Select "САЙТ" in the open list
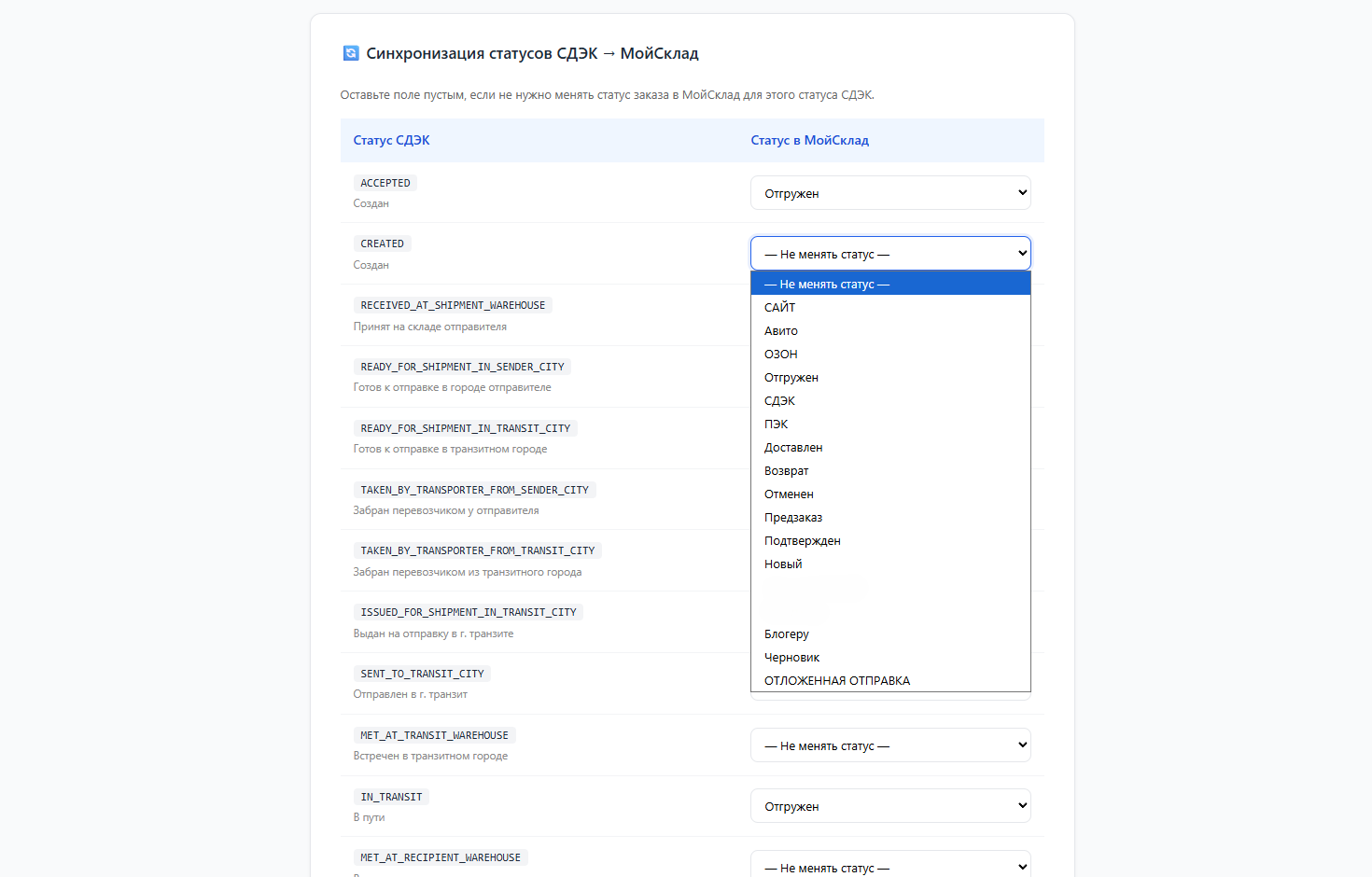 coord(890,307)
